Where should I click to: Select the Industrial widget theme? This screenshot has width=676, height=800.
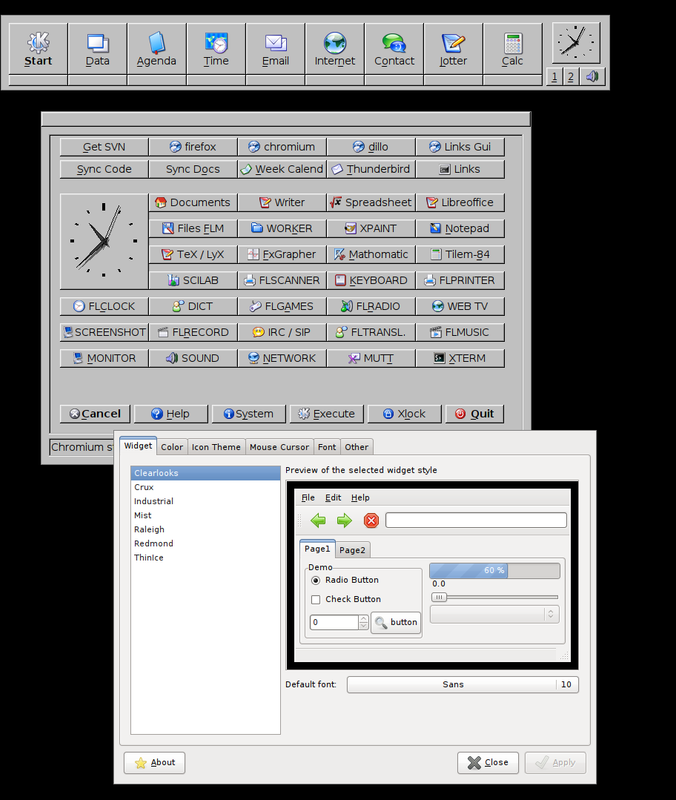pyautogui.click(x=206, y=502)
